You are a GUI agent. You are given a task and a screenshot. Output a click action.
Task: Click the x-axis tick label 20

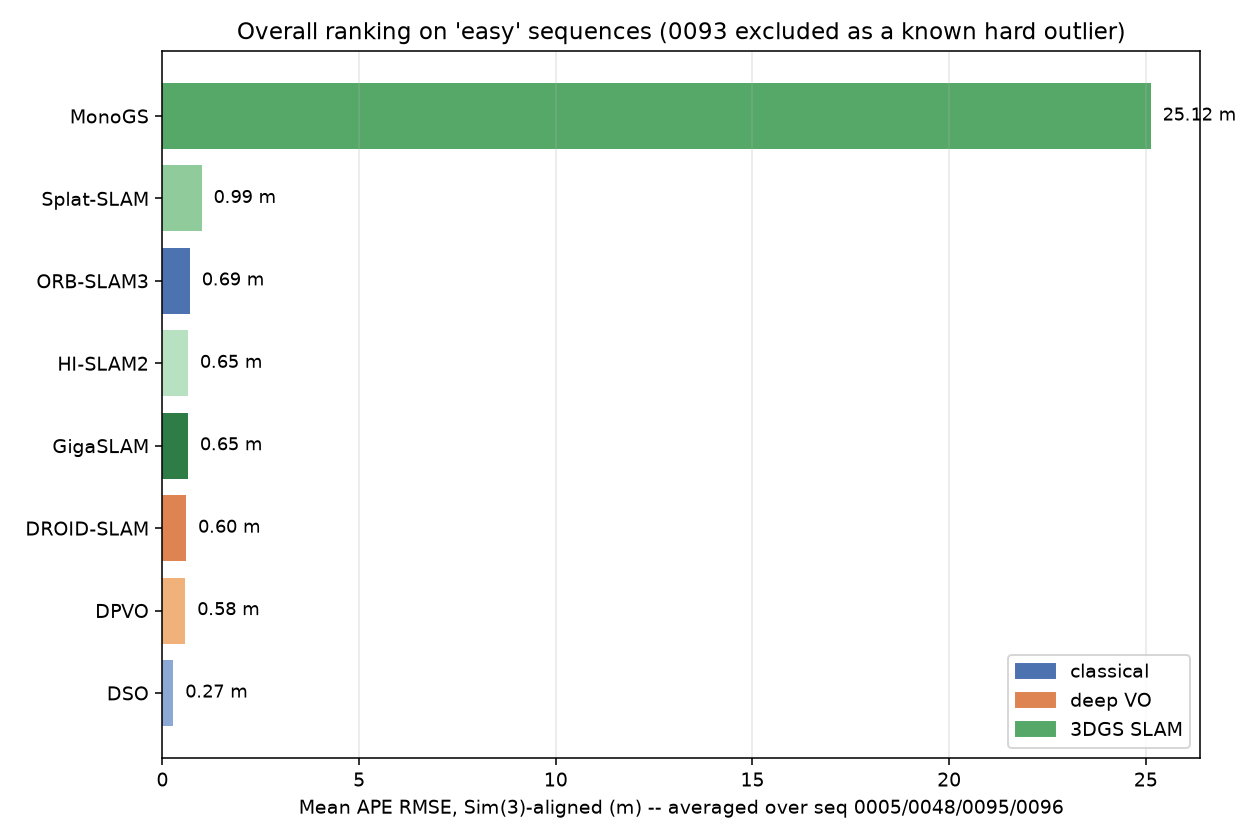point(949,780)
